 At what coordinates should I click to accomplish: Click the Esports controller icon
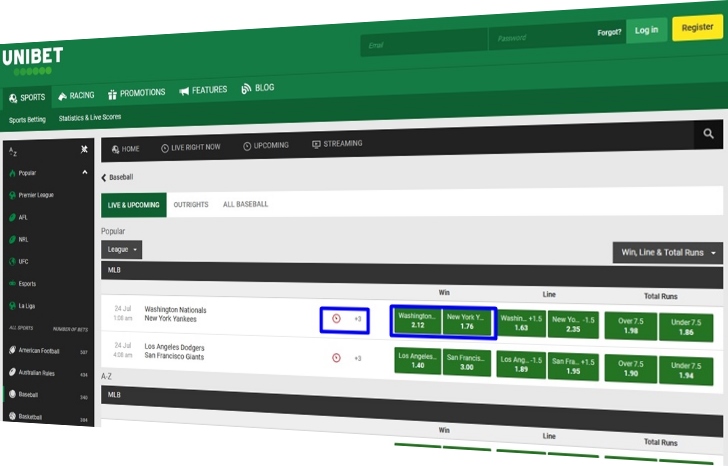click(x=13, y=283)
